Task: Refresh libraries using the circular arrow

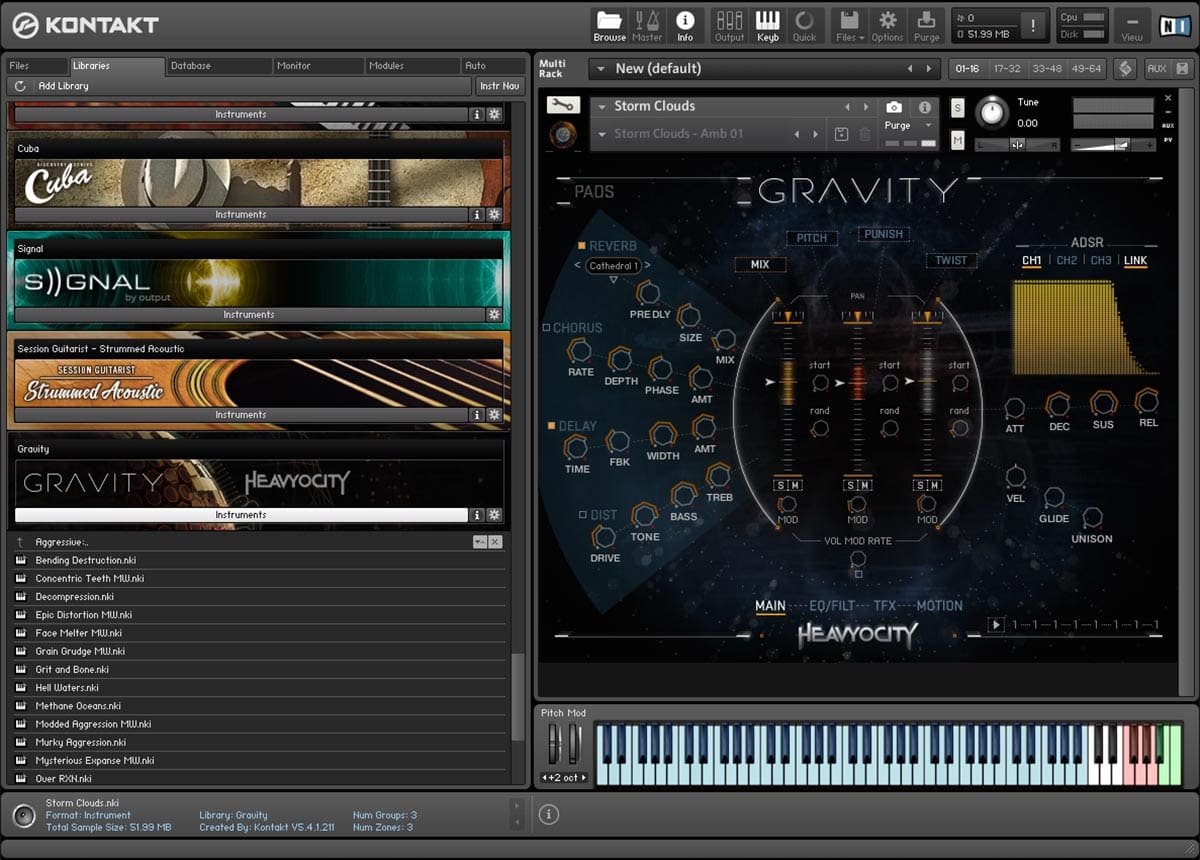Action: pyautogui.click(x=20, y=86)
